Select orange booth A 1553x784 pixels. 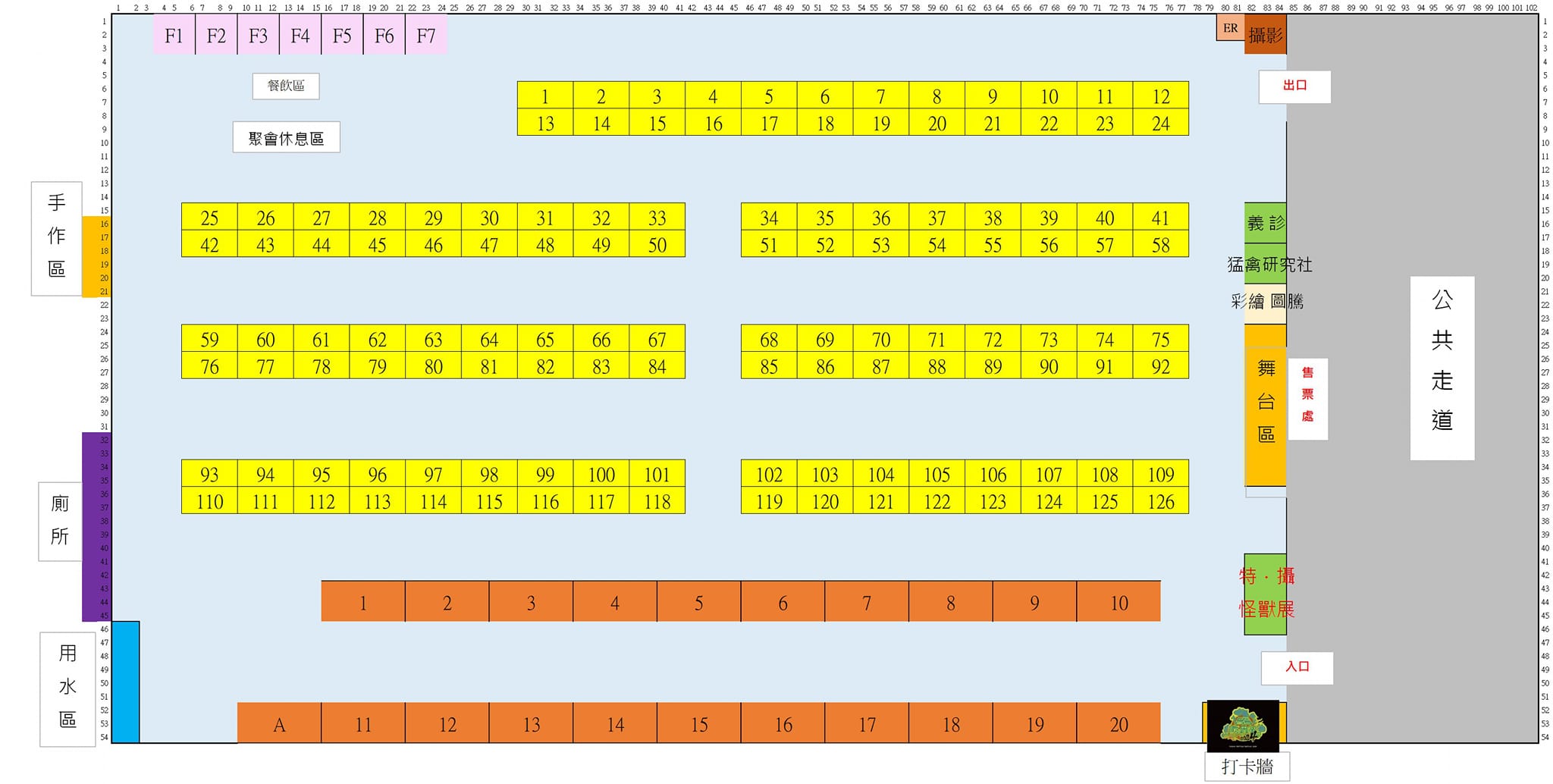279,724
